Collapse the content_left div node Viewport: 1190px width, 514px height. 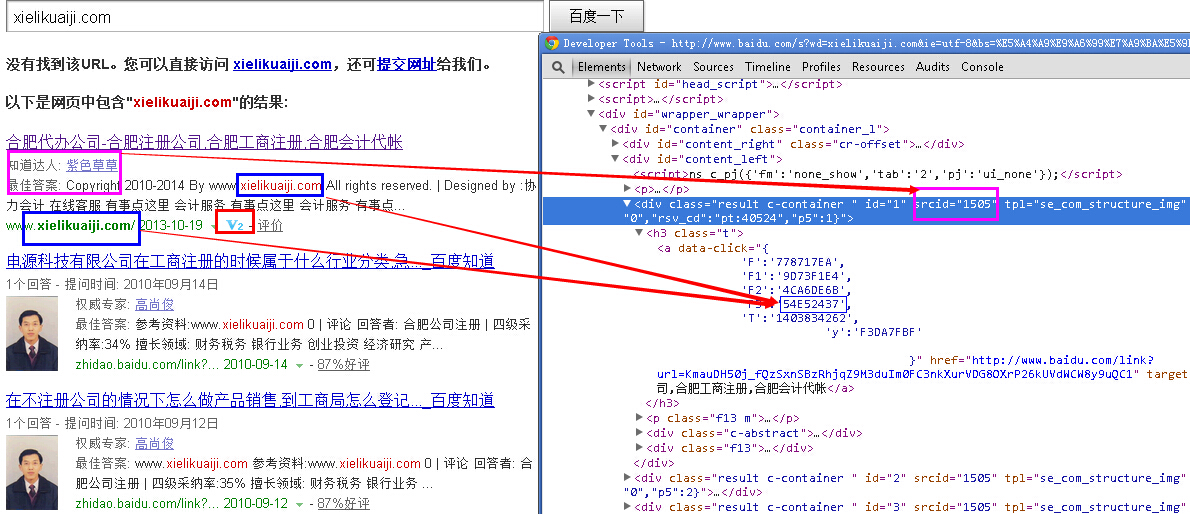(x=616, y=159)
